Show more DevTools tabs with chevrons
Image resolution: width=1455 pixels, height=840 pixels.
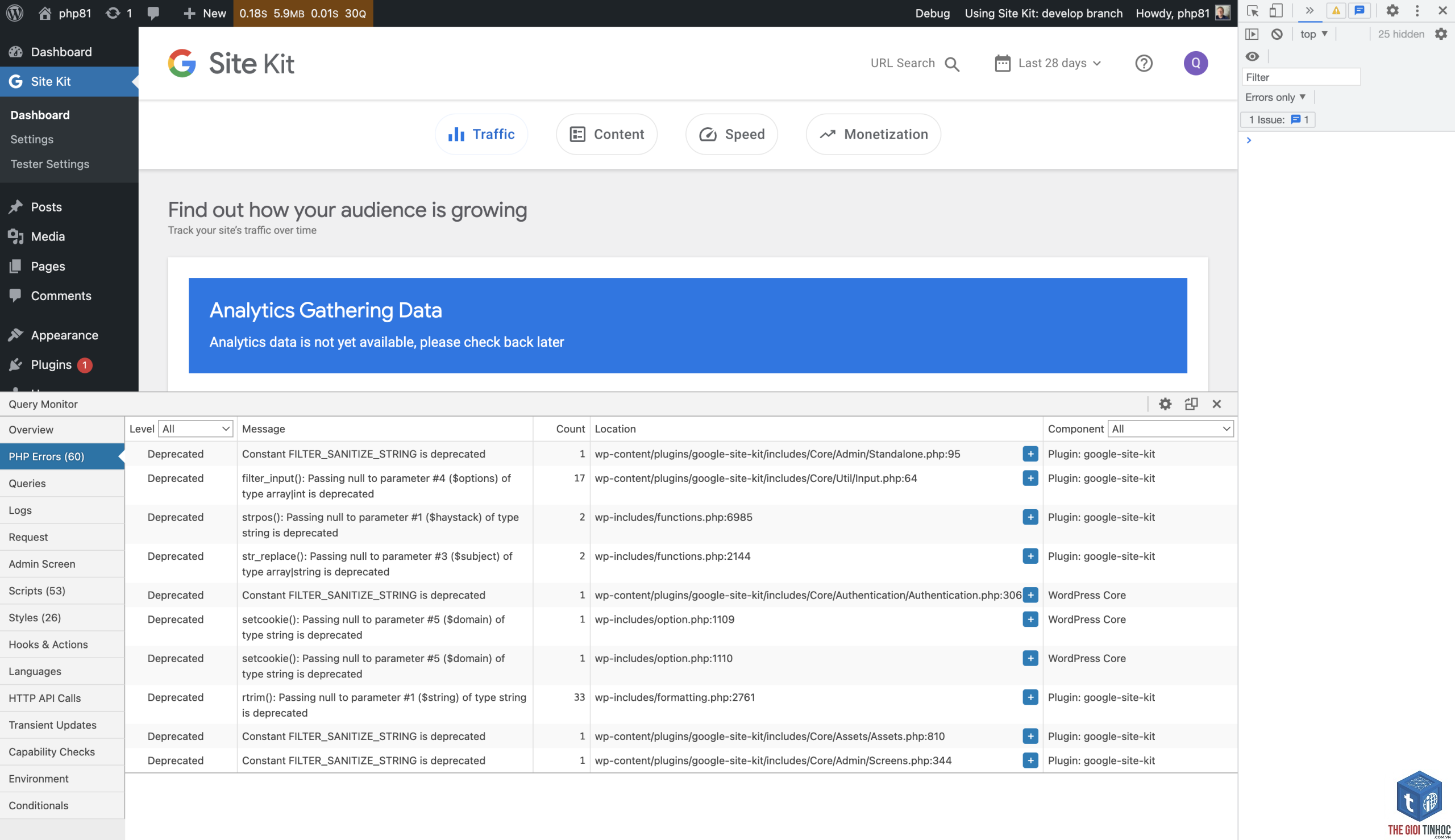(1309, 11)
